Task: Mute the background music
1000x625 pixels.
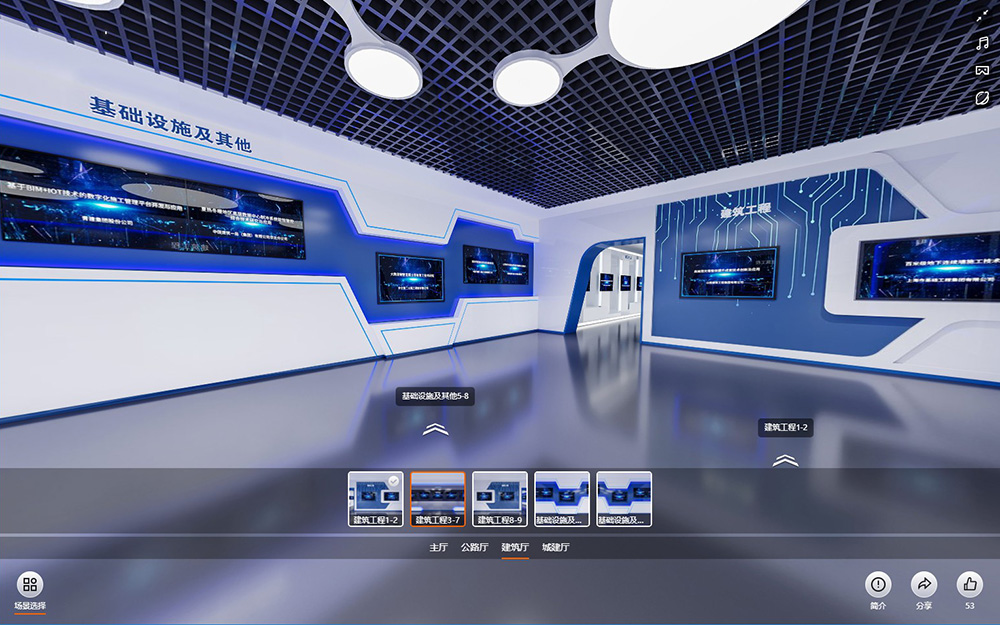Action: point(982,44)
